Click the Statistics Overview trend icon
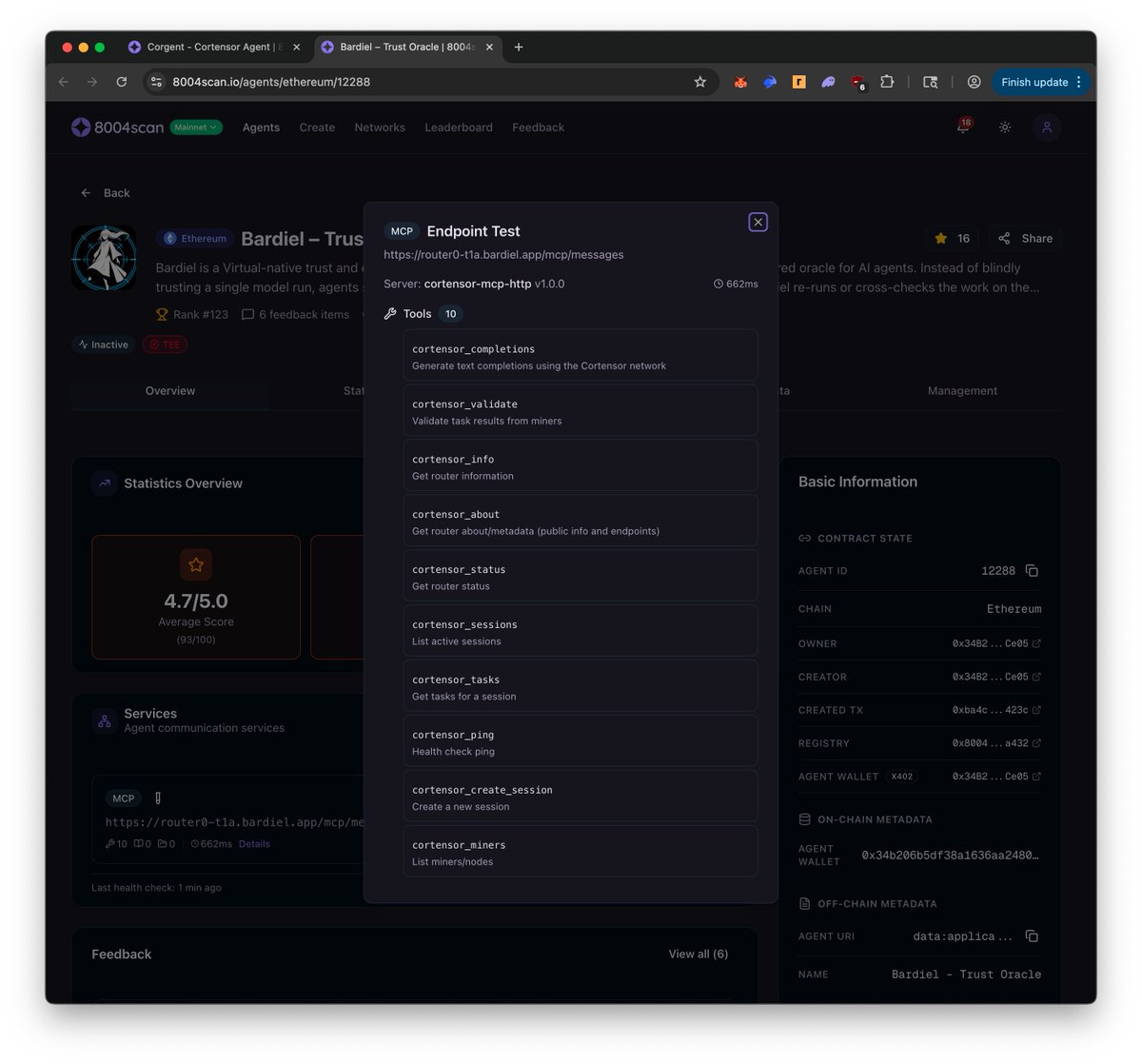Viewport: 1142px width, 1064px height. (x=104, y=483)
